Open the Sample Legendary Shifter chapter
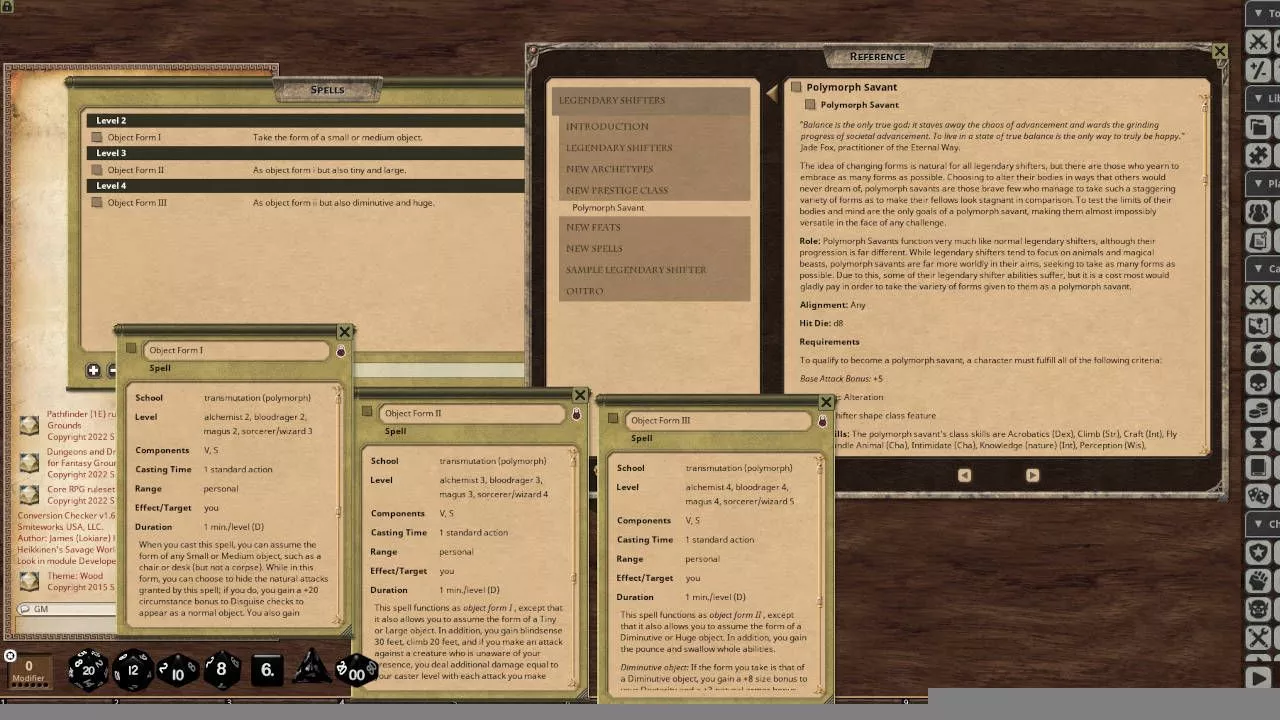Screen dimensions: 1280x720 point(651,270)
